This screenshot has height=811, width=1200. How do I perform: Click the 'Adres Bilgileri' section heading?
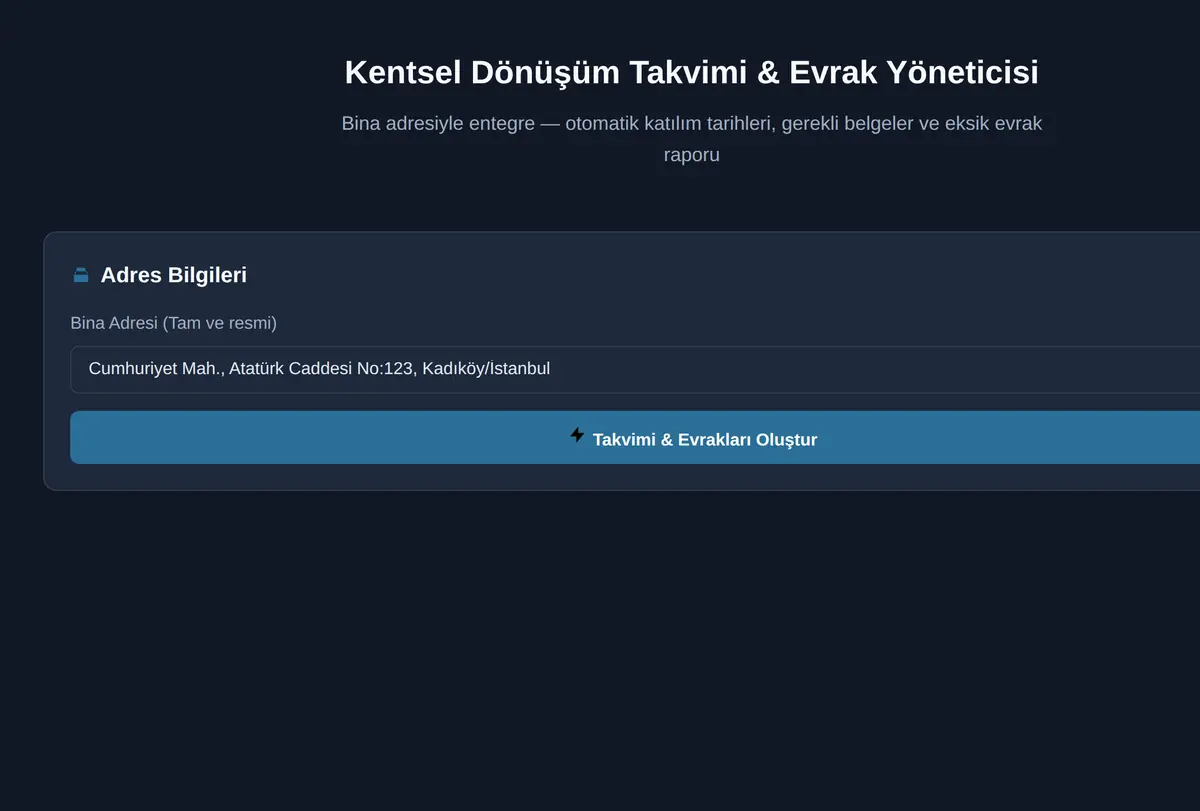click(x=173, y=275)
